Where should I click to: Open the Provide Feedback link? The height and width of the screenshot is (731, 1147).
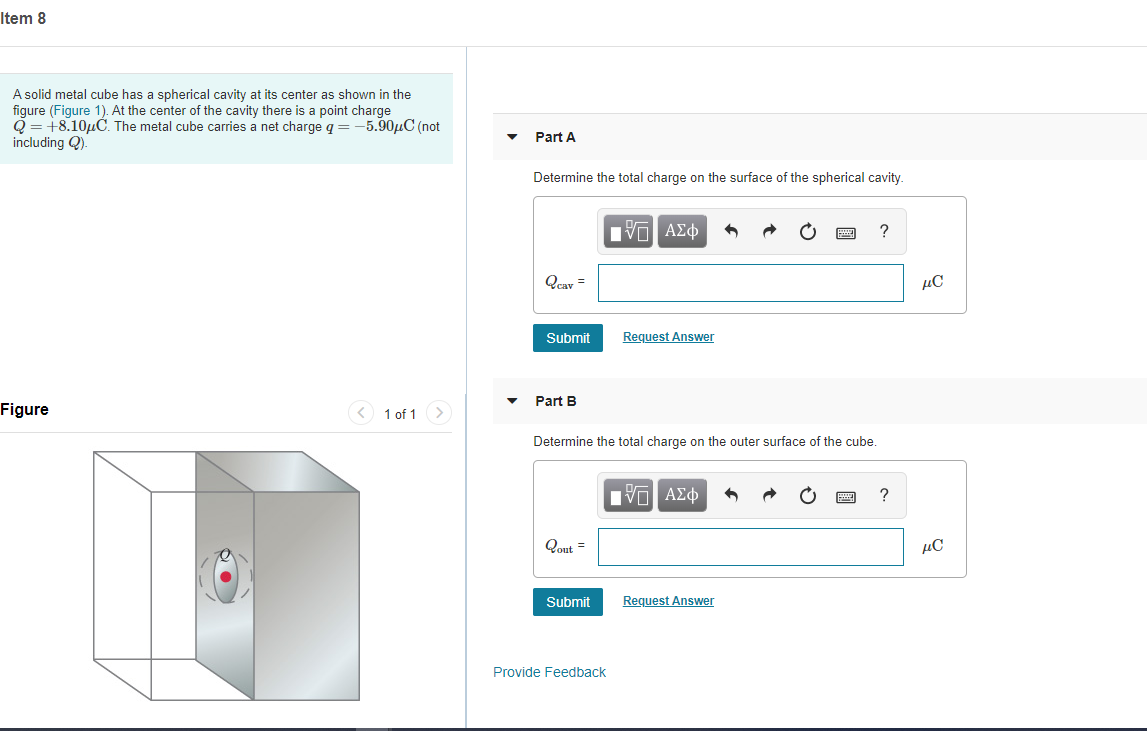pos(549,671)
